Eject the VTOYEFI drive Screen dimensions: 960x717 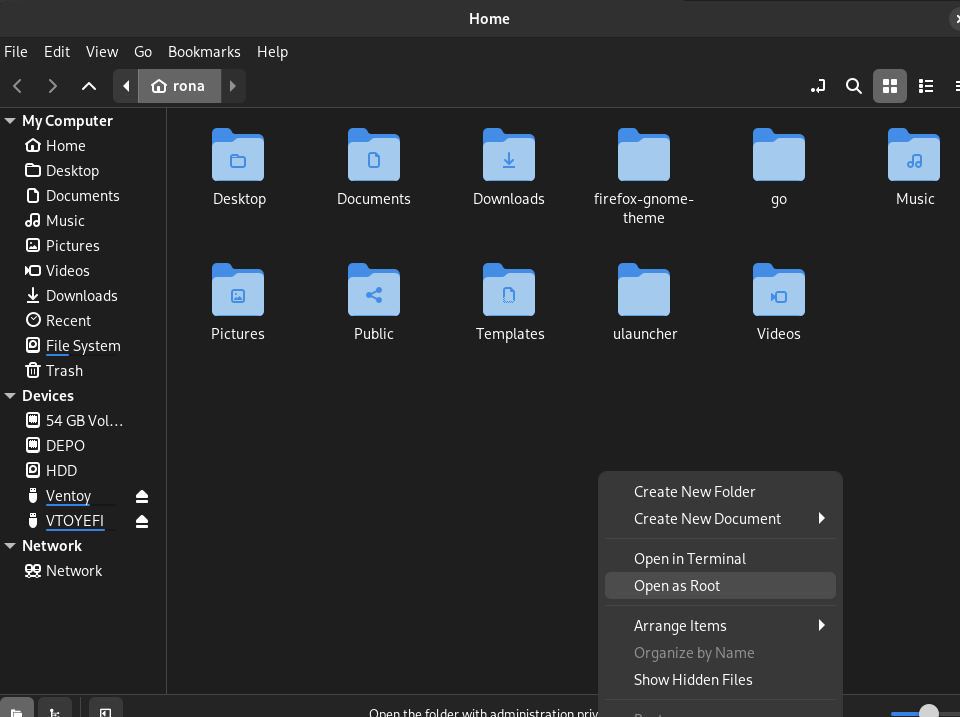[x=142, y=521]
